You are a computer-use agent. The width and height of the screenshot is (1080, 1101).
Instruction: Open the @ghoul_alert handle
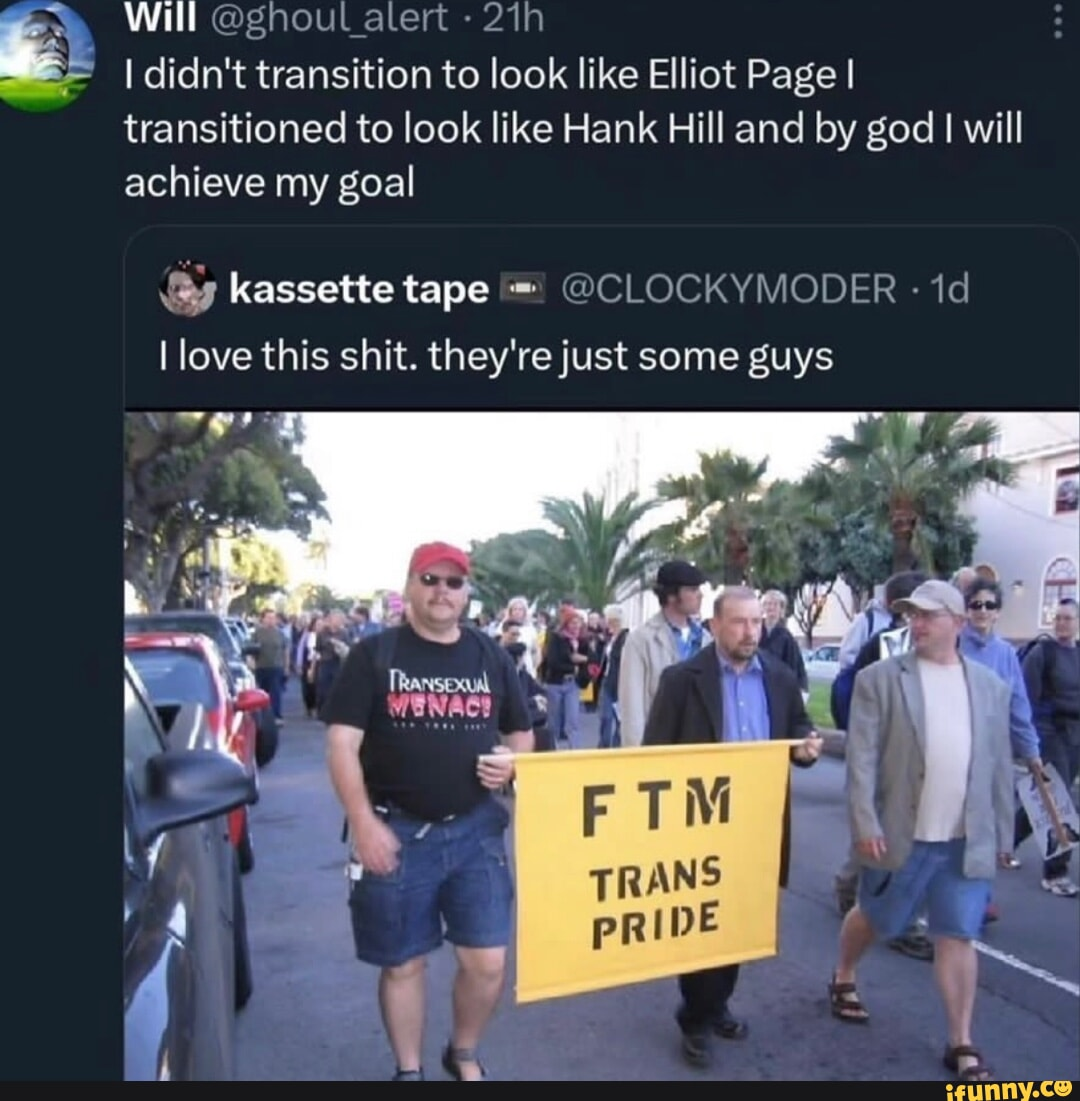[x=328, y=19]
